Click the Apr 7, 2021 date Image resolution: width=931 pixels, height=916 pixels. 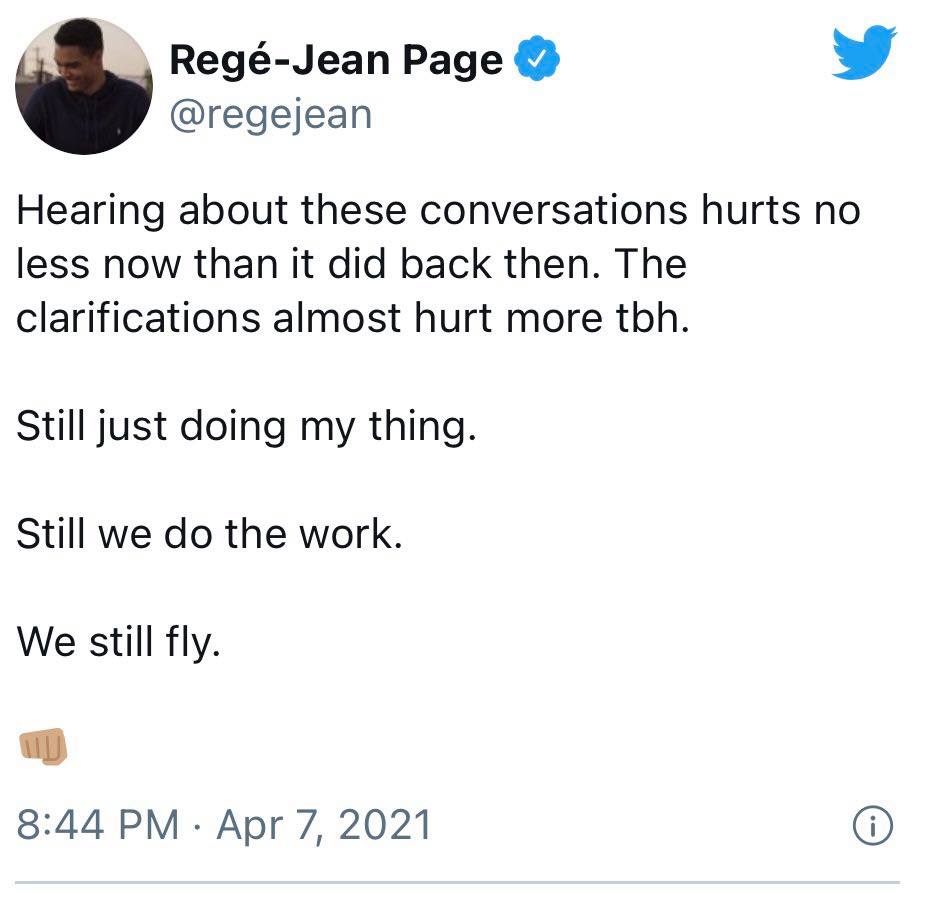coord(324,826)
